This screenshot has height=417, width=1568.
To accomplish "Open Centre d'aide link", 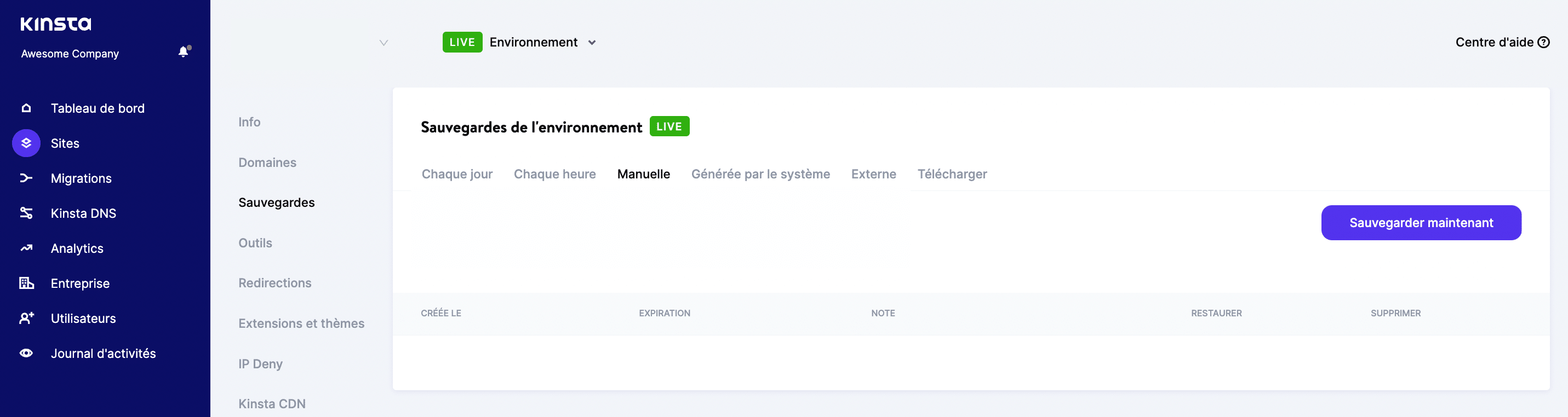I will tap(1502, 42).
